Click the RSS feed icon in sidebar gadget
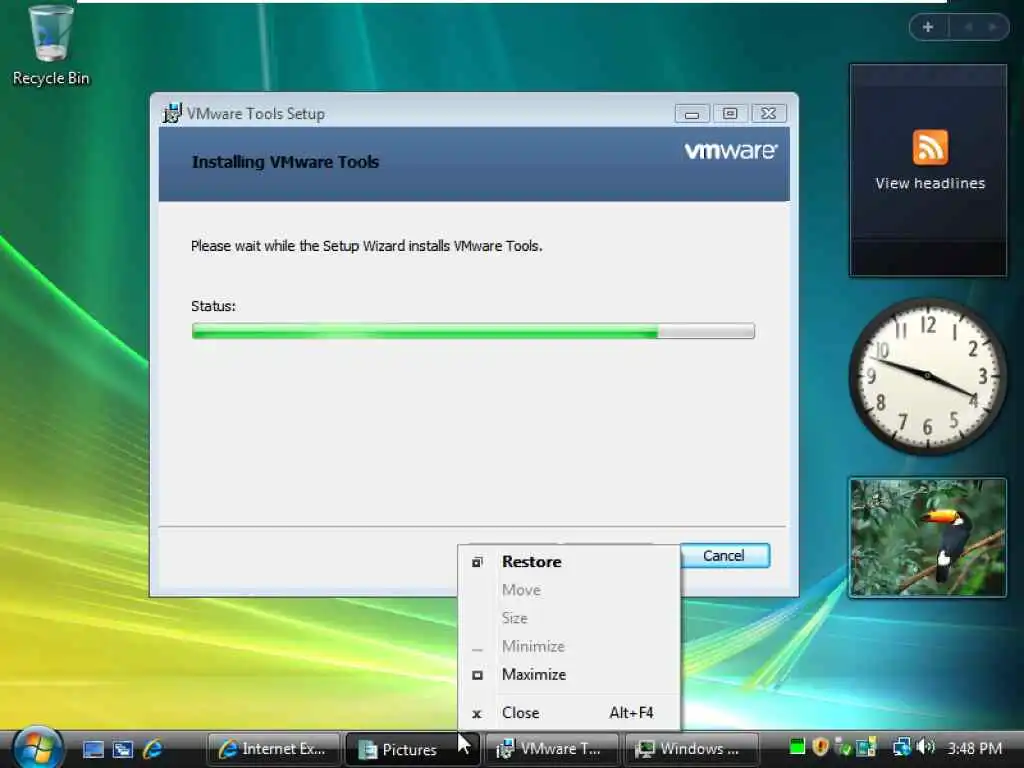1024x768 pixels. click(930, 147)
